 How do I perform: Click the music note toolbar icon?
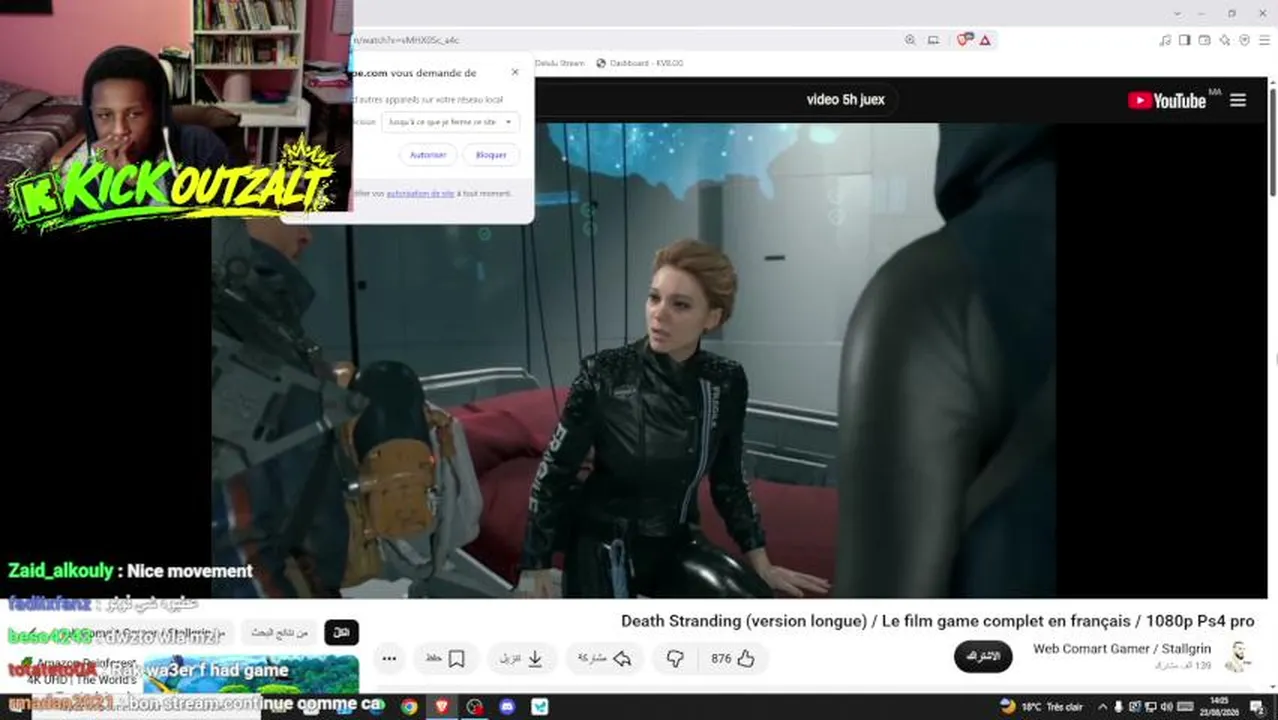pyautogui.click(x=1165, y=40)
